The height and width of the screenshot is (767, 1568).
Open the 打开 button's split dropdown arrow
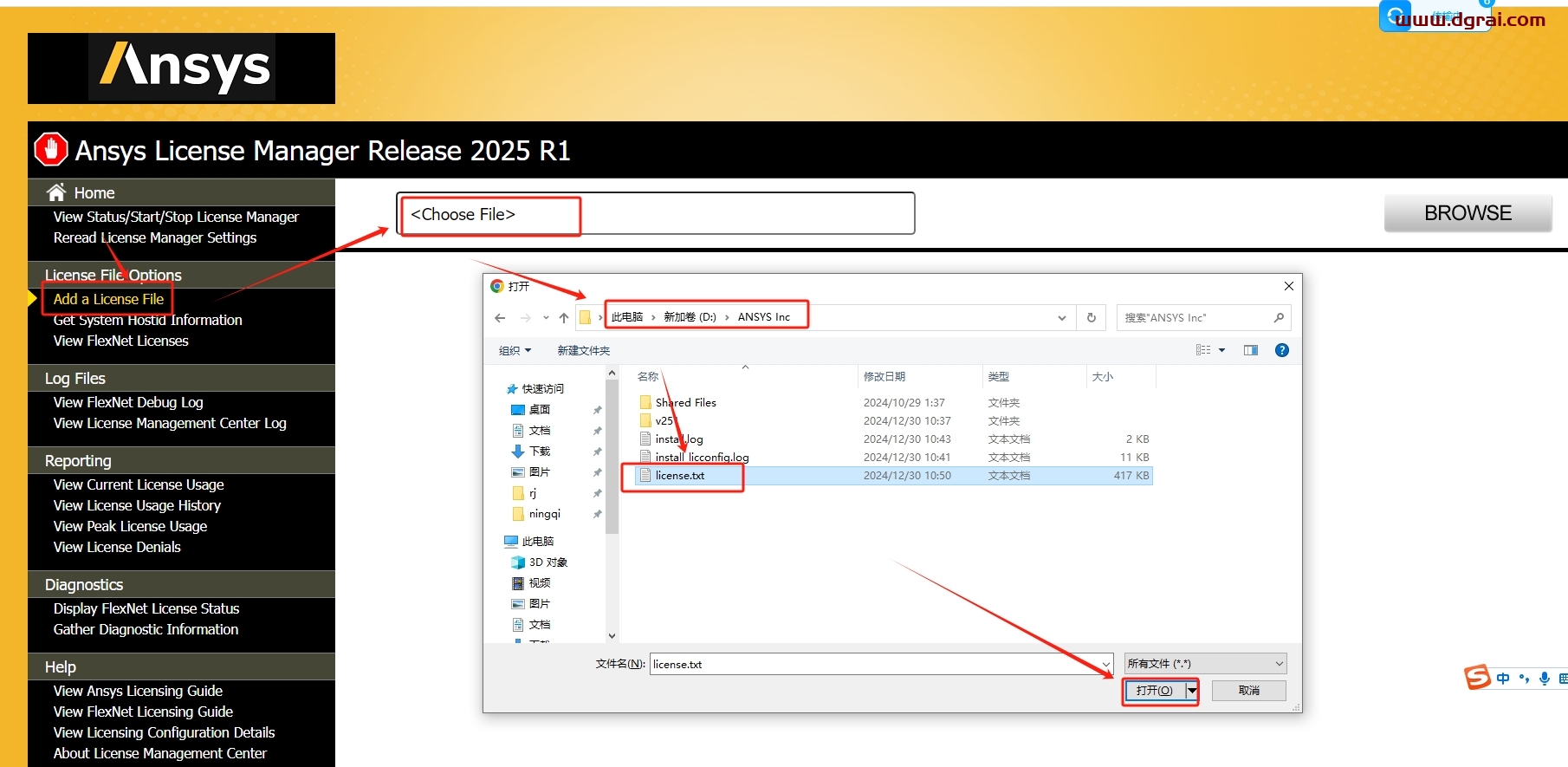(x=1192, y=691)
